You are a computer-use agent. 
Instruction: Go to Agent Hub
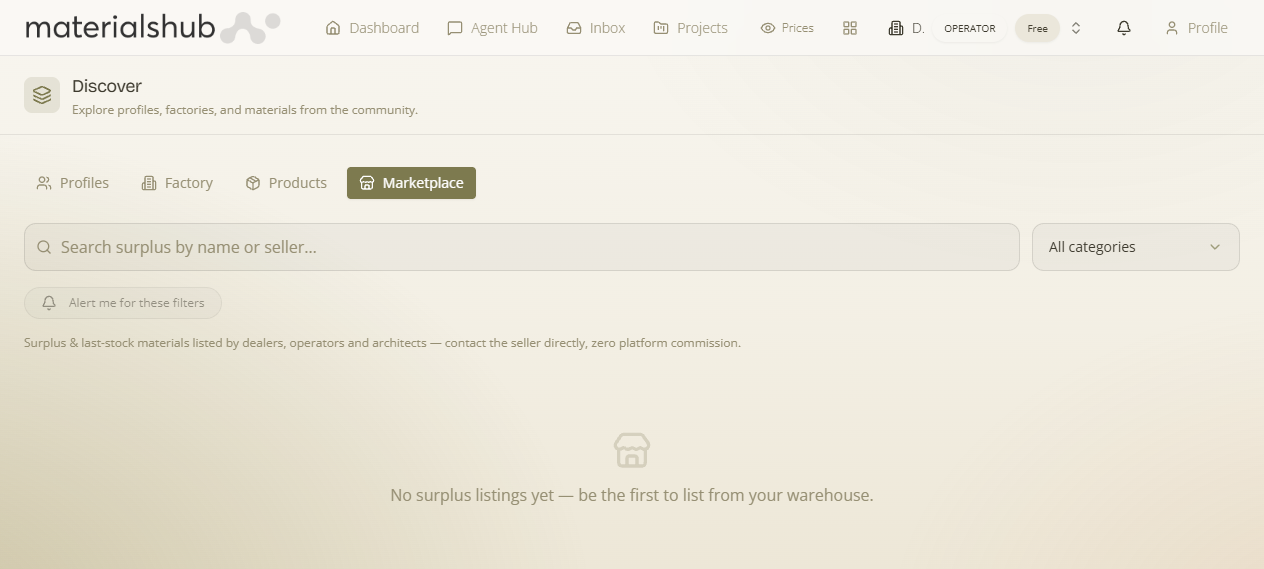tap(492, 28)
